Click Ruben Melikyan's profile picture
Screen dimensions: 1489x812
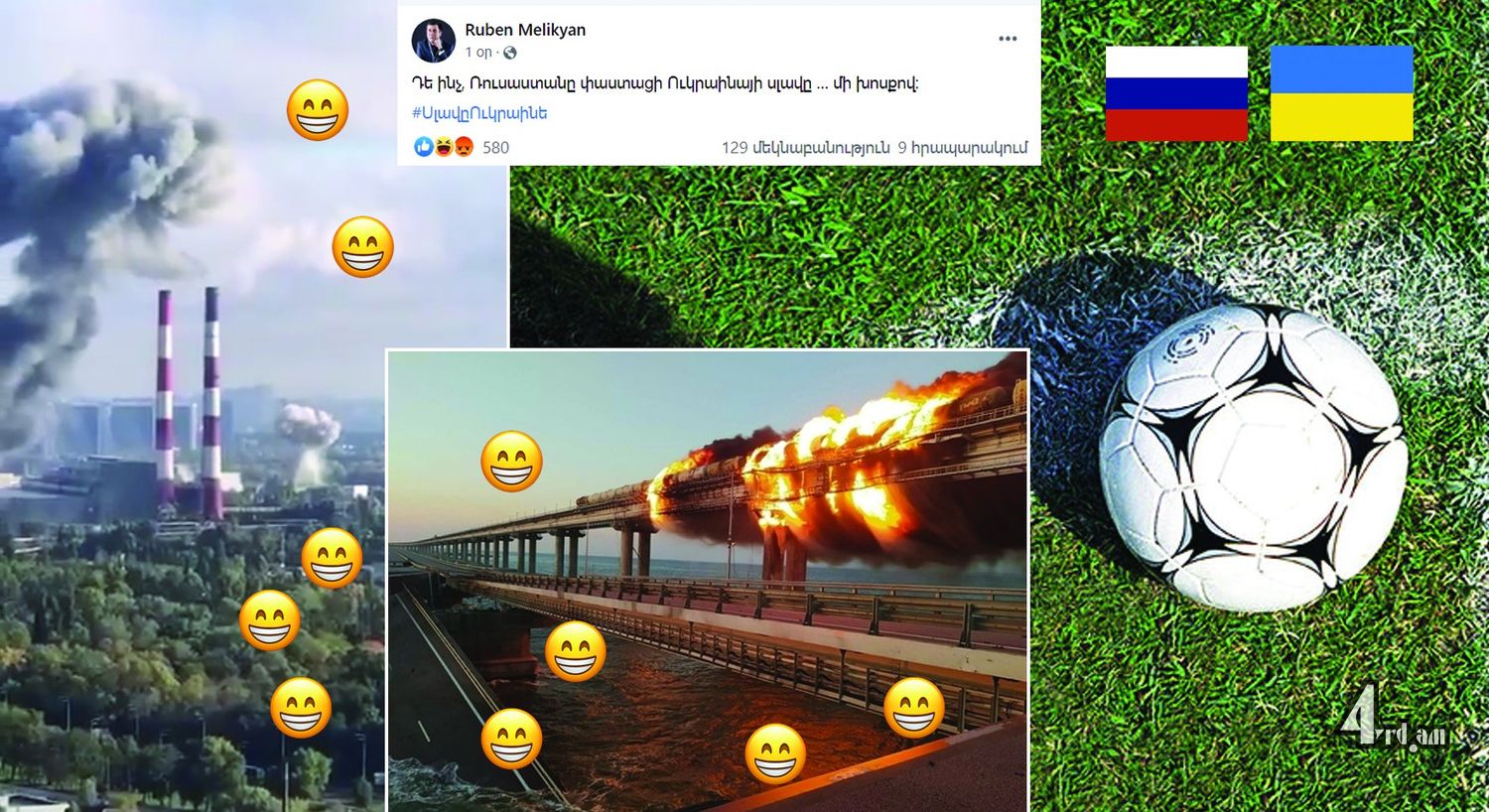click(433, 41)
